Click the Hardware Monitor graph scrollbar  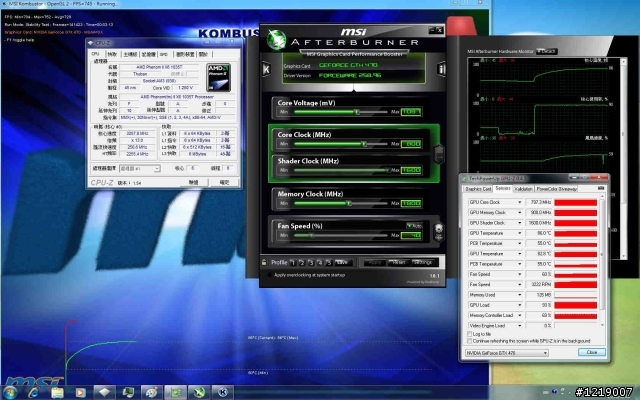[623, 158]
